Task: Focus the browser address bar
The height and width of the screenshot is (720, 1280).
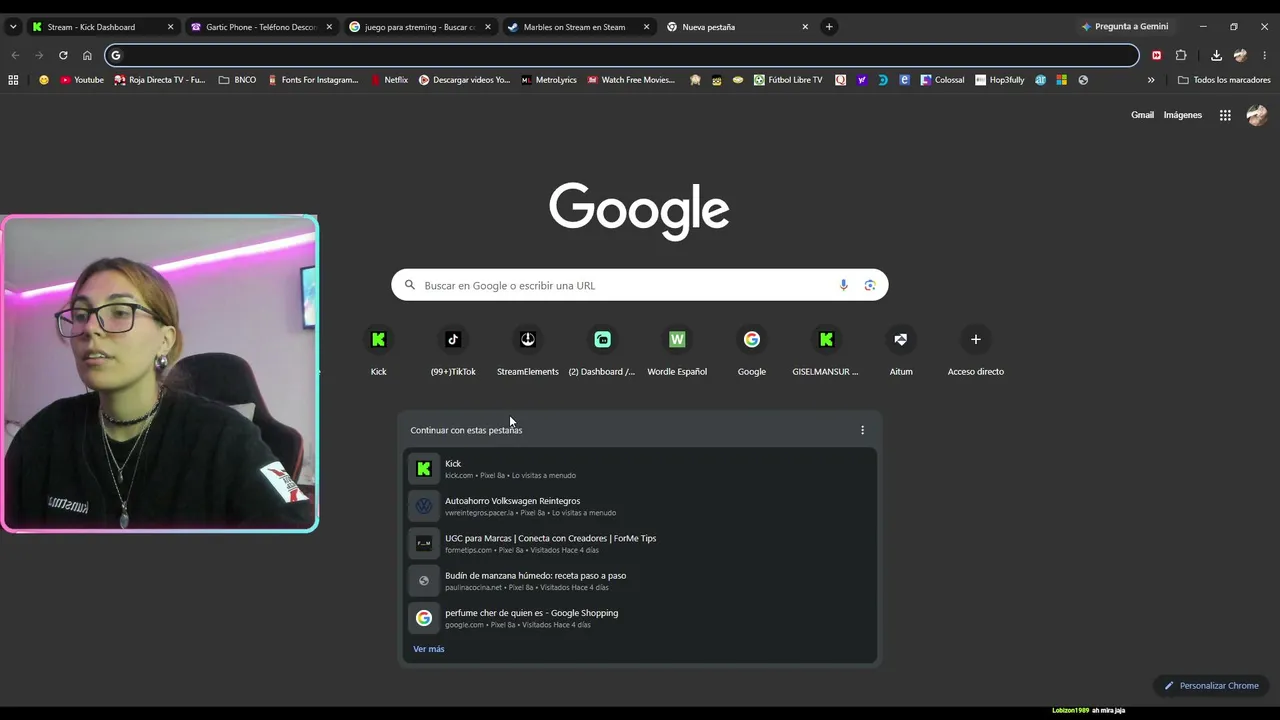Action: tap(622, 55)
